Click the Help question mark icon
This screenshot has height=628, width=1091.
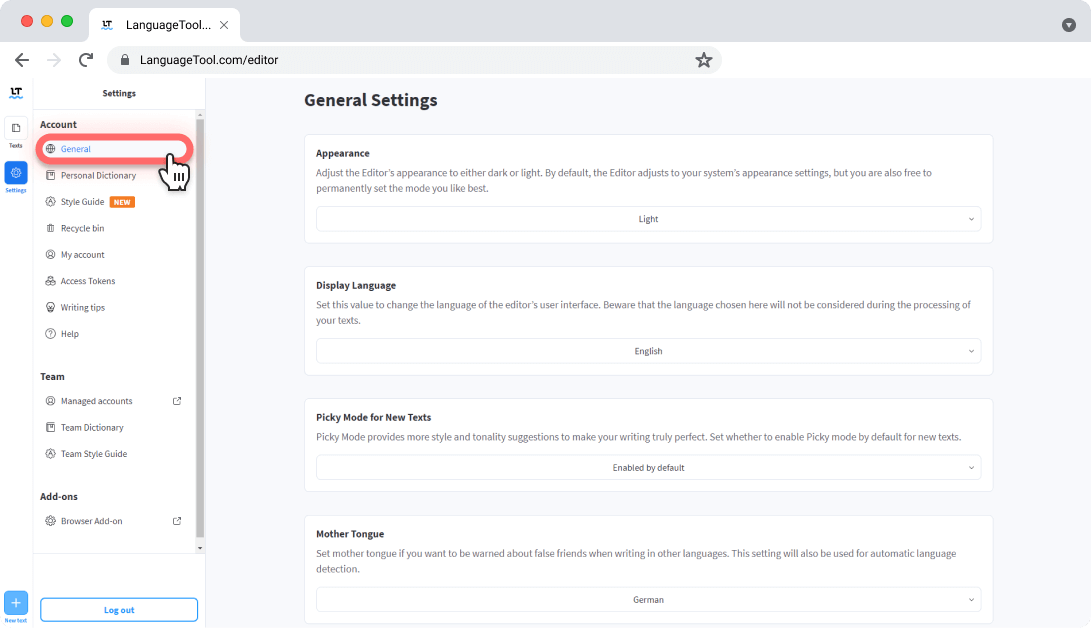pos(50,334)
